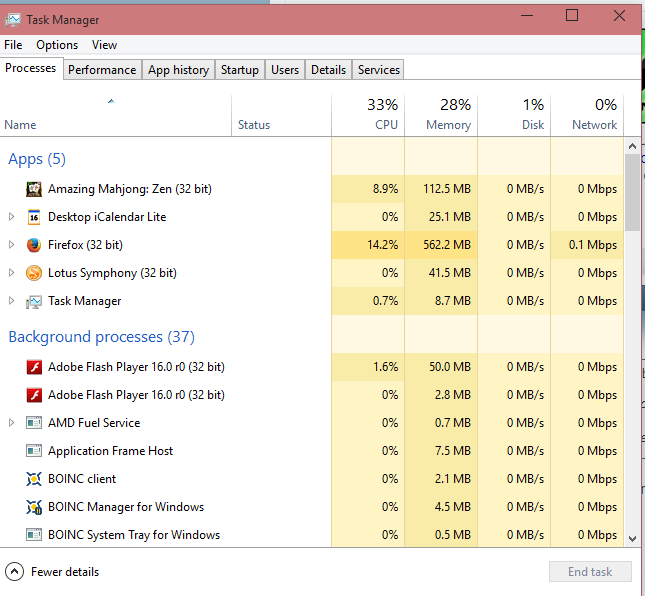Click Application Frame Host memory 7.5 MB

[x=452, y=450]
